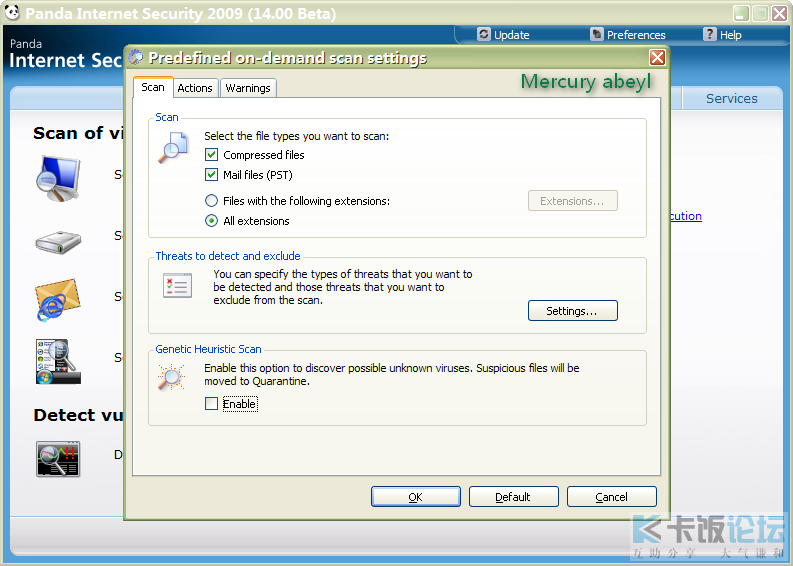Viewport: 793px width, 566px height.
Task: Open threat Settings... button
Action: (x=572, y=311)
